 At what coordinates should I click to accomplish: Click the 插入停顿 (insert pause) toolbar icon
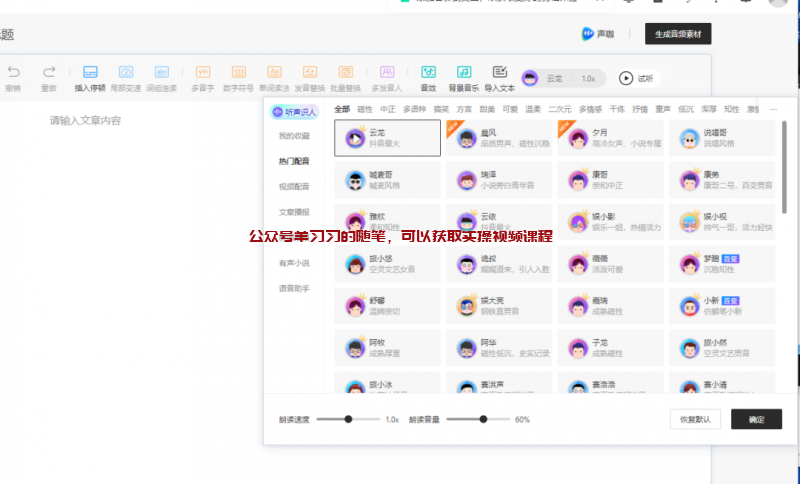90,73
